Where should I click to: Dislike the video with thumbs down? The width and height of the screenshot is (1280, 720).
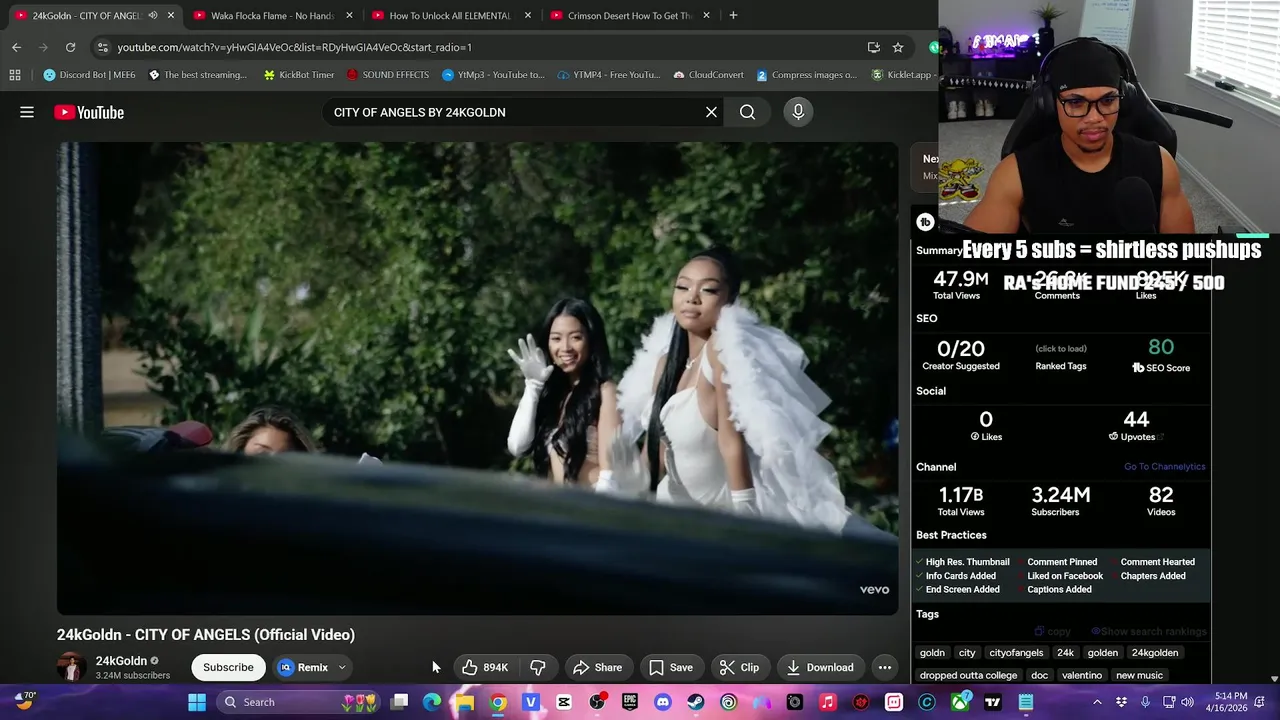click(538, 667)
